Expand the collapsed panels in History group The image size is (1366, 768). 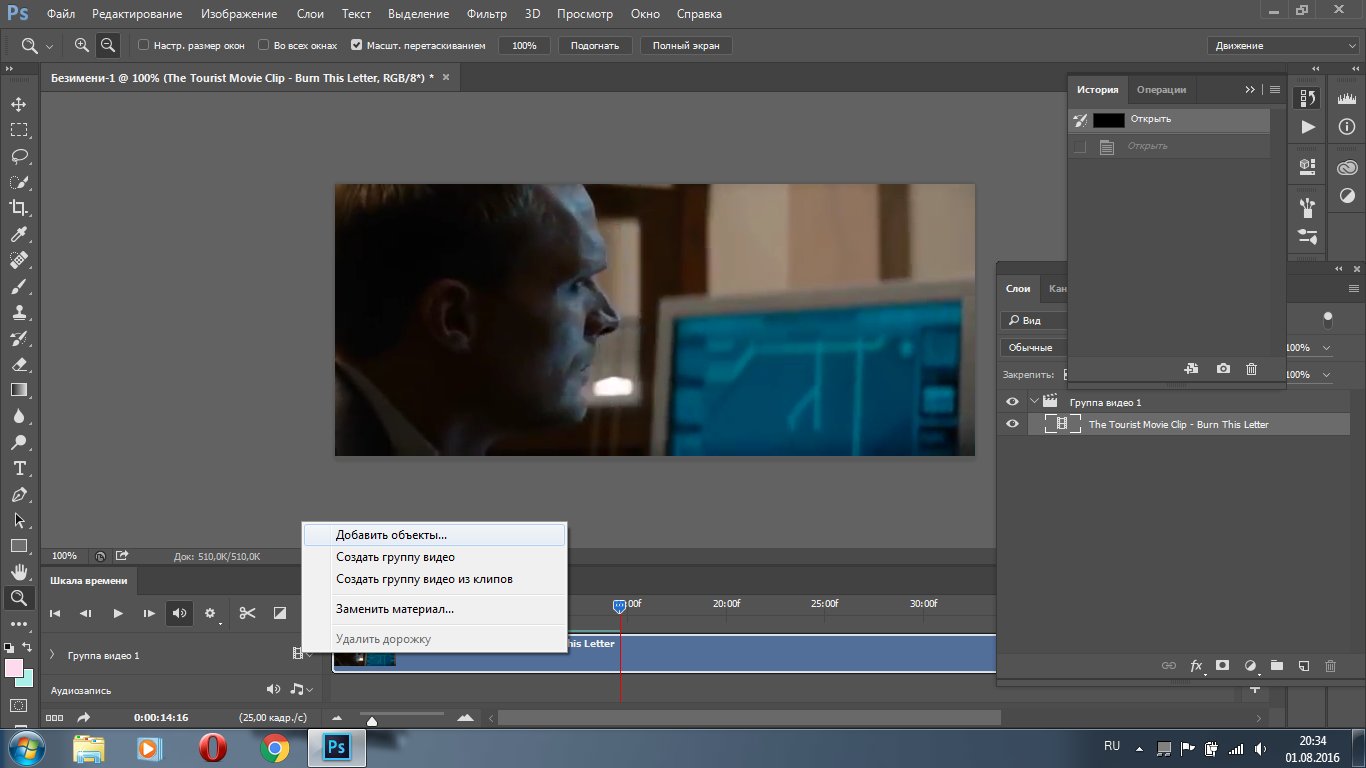pos(1249,89)
